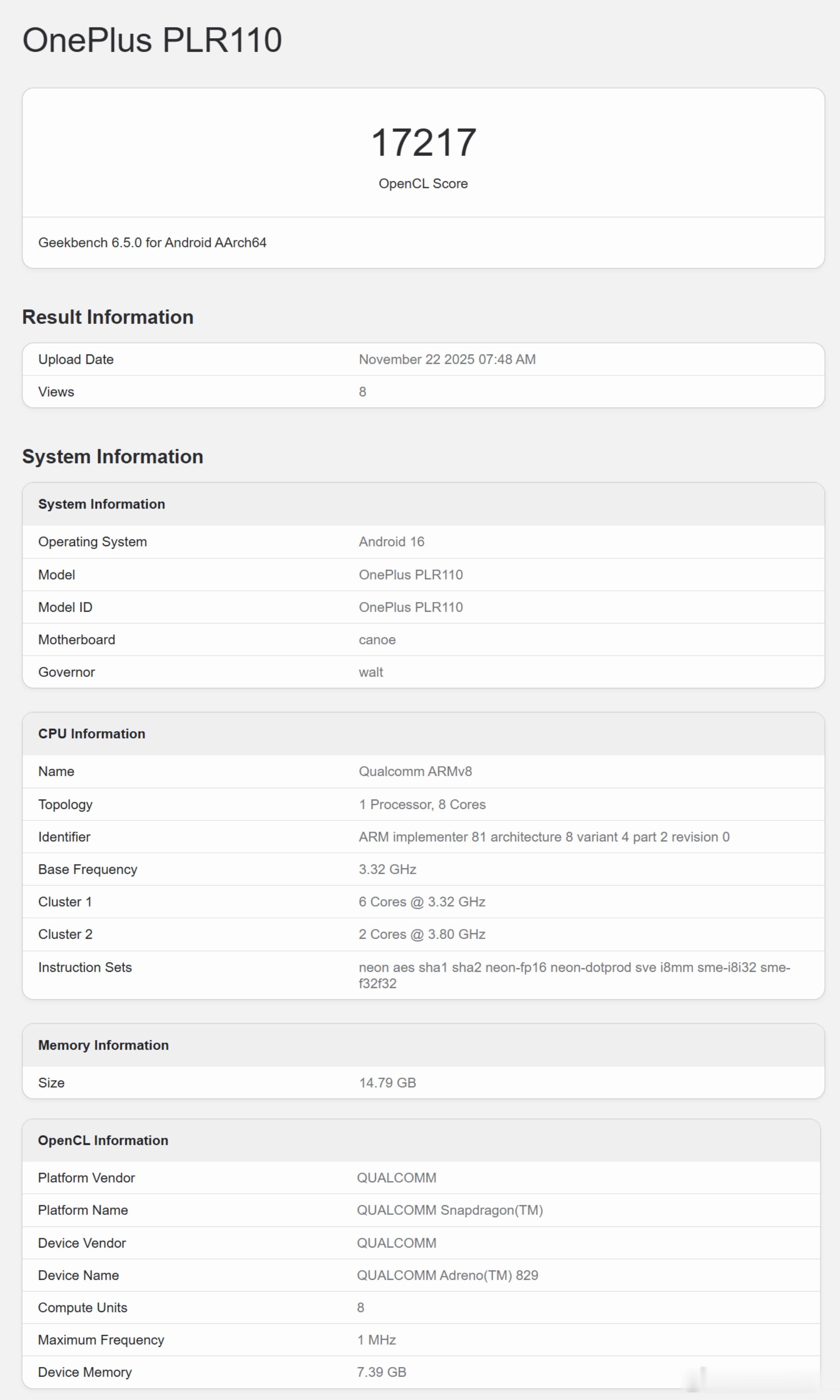Click the Model ID value OnePlus PLR110
Screen dimensions: 840x1400
pyautogui.click(x=410, y=607)
